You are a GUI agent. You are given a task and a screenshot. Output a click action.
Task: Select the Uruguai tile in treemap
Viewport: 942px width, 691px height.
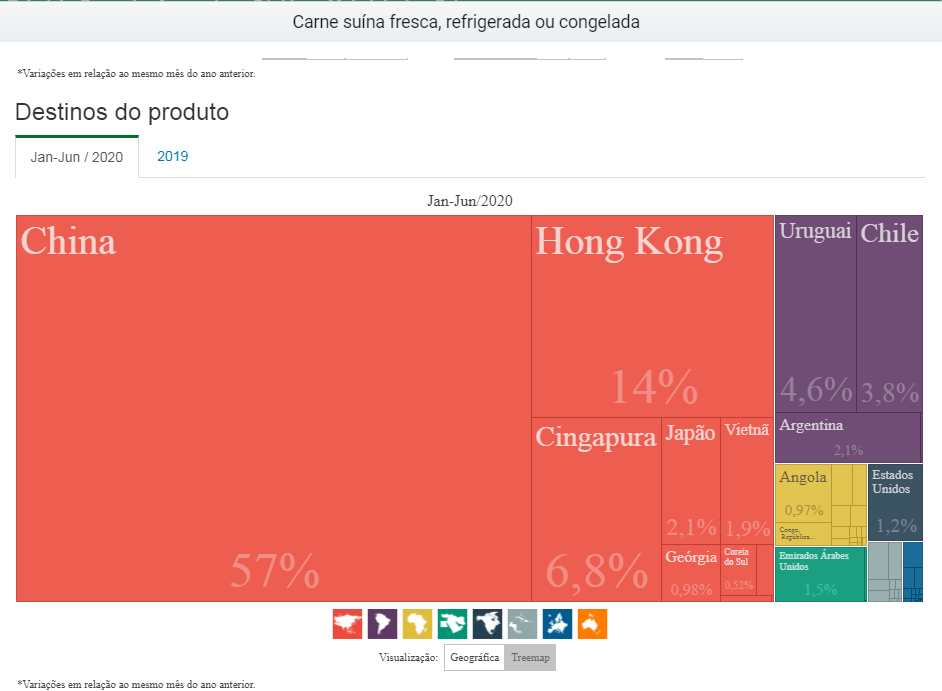click(x=815, y=312)
